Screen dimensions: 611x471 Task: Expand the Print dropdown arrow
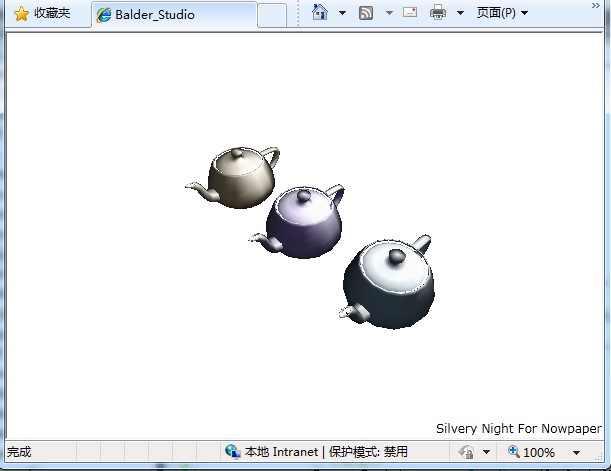click(460, 13)
